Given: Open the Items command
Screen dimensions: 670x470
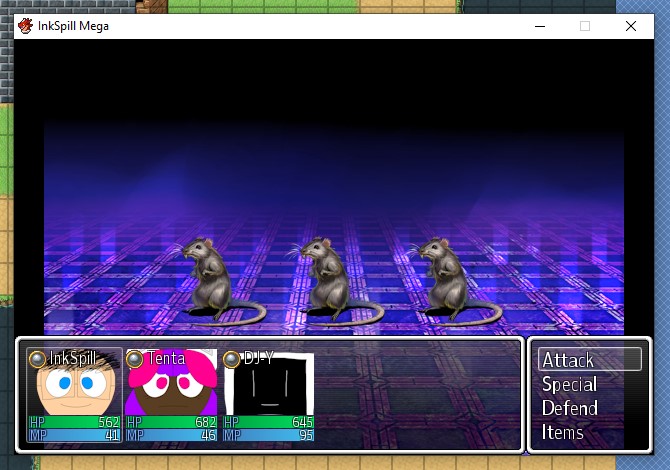Looking at the screenshot, I should pos(563,432).
